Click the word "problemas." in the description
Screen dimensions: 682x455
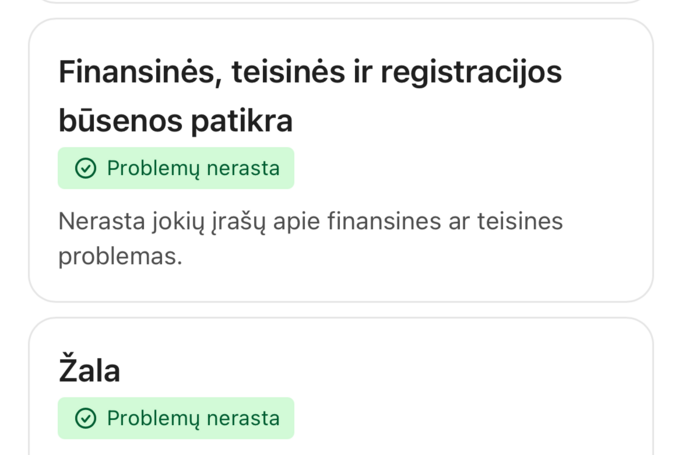(x=120, y=255)
